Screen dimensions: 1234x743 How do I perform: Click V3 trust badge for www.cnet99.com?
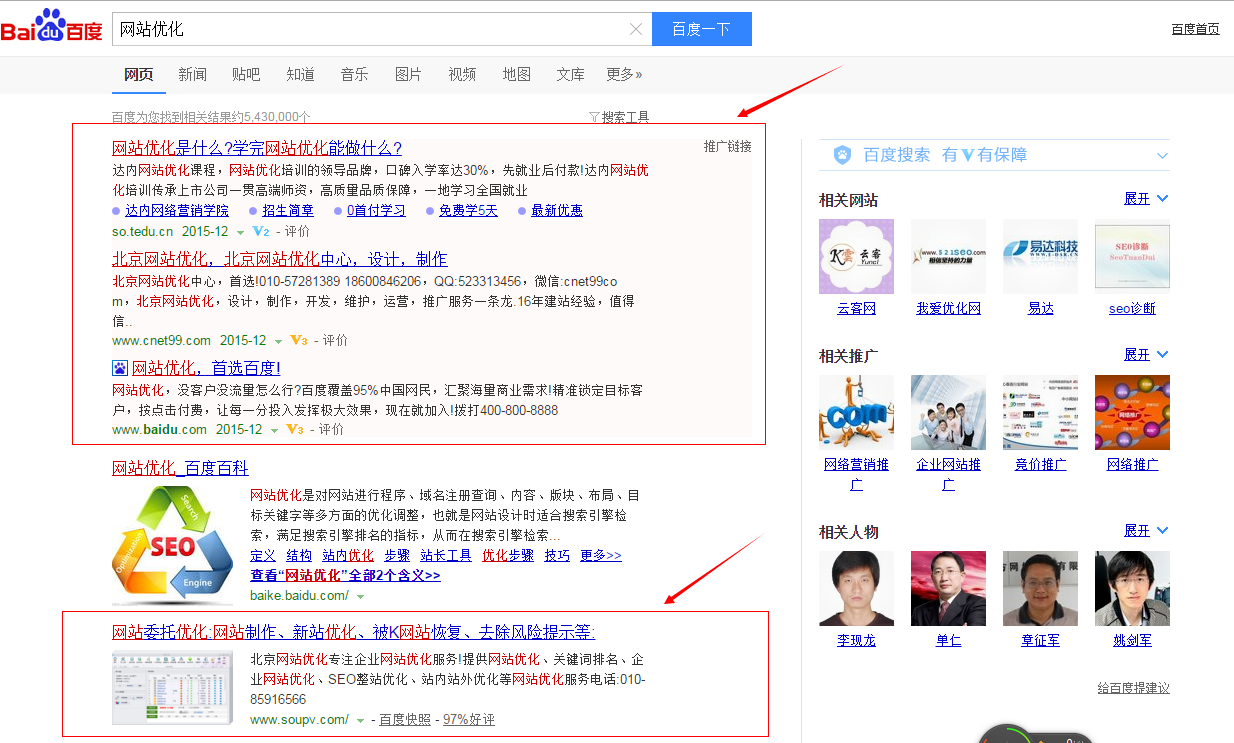click(299, 340)
